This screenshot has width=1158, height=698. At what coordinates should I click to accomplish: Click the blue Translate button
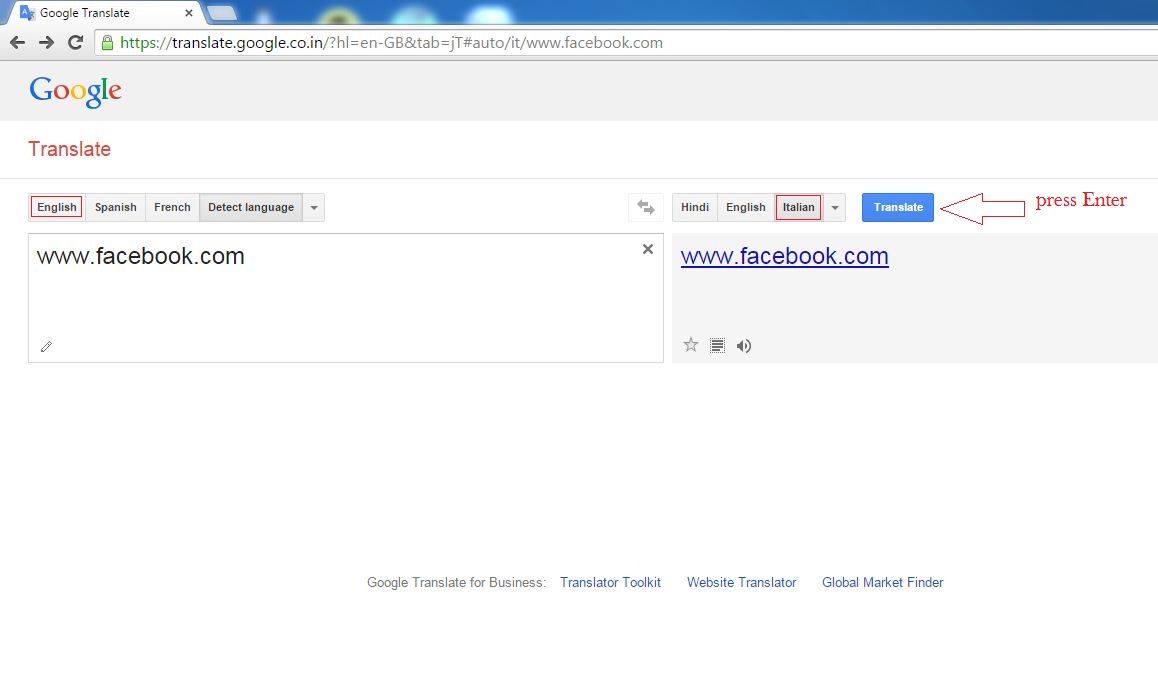tap(898, 208)
